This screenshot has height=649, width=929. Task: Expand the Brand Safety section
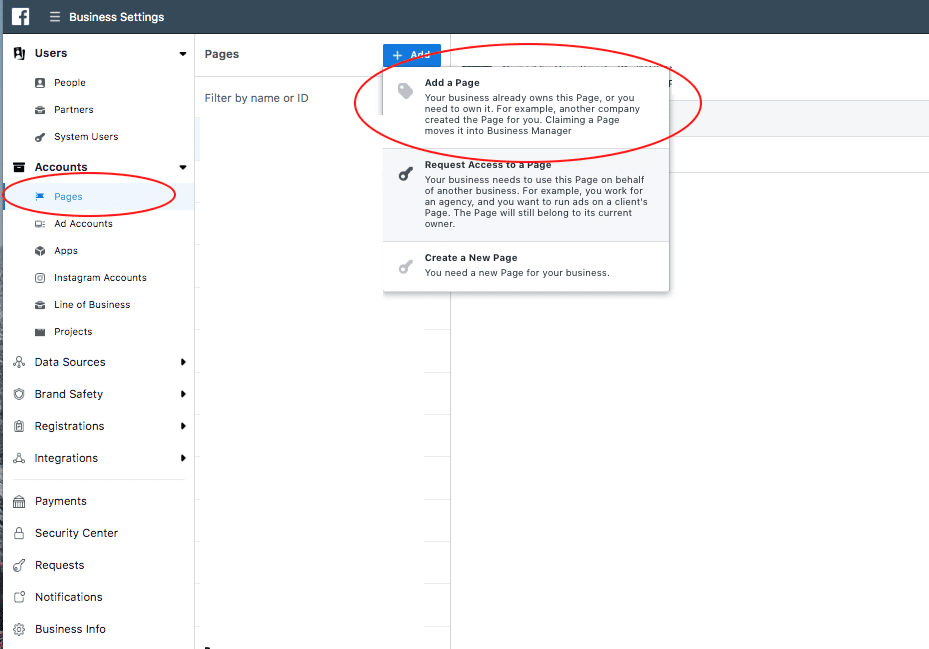click(182, 394)
